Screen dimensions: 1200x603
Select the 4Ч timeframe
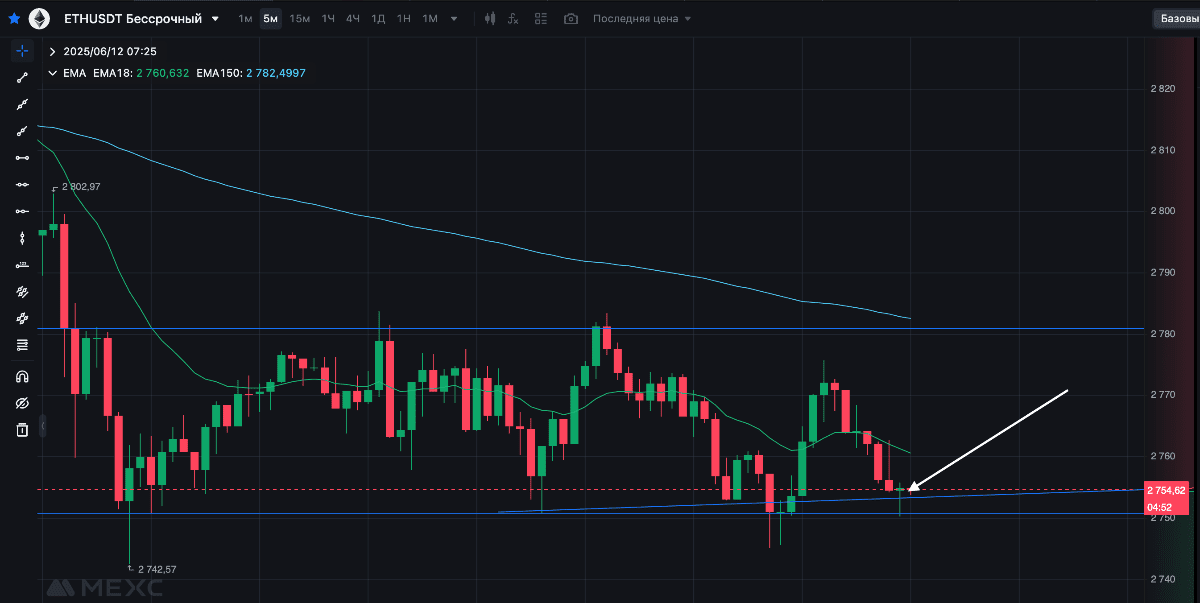tap(353, 19)
